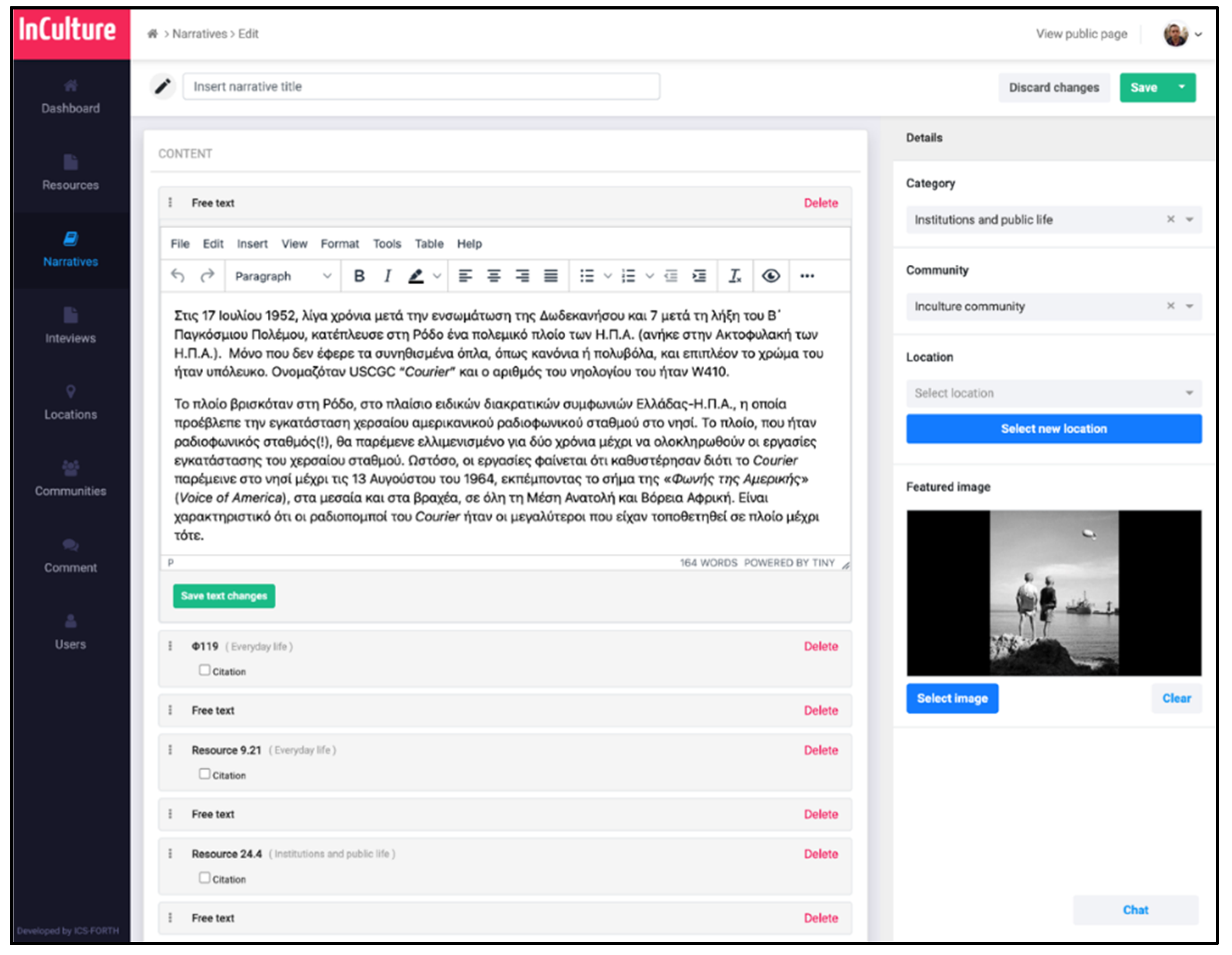
Task: Tick Citation under Resource 24.4
Action: pyautogui.click(x=204, y=878)
